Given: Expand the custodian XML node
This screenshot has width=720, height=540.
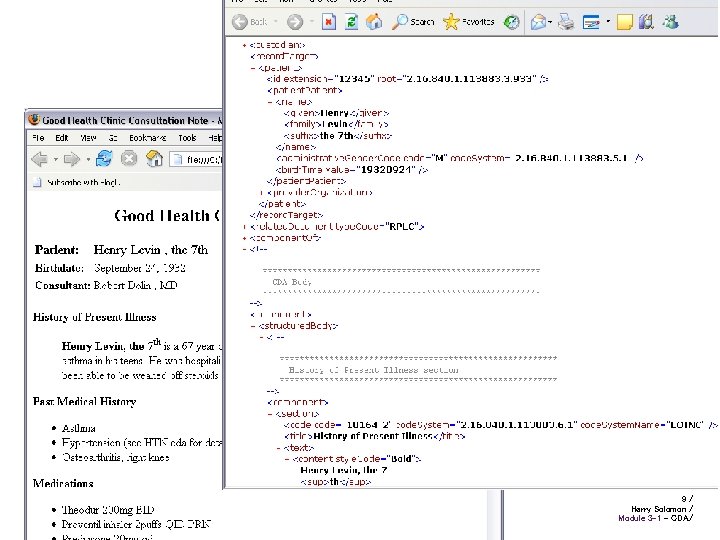Looking at the screenshot, I should click(244, 45).
